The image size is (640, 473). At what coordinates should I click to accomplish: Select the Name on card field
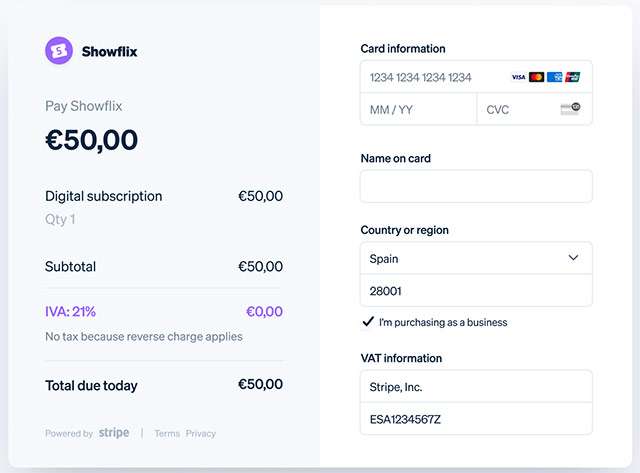point(476,186)
